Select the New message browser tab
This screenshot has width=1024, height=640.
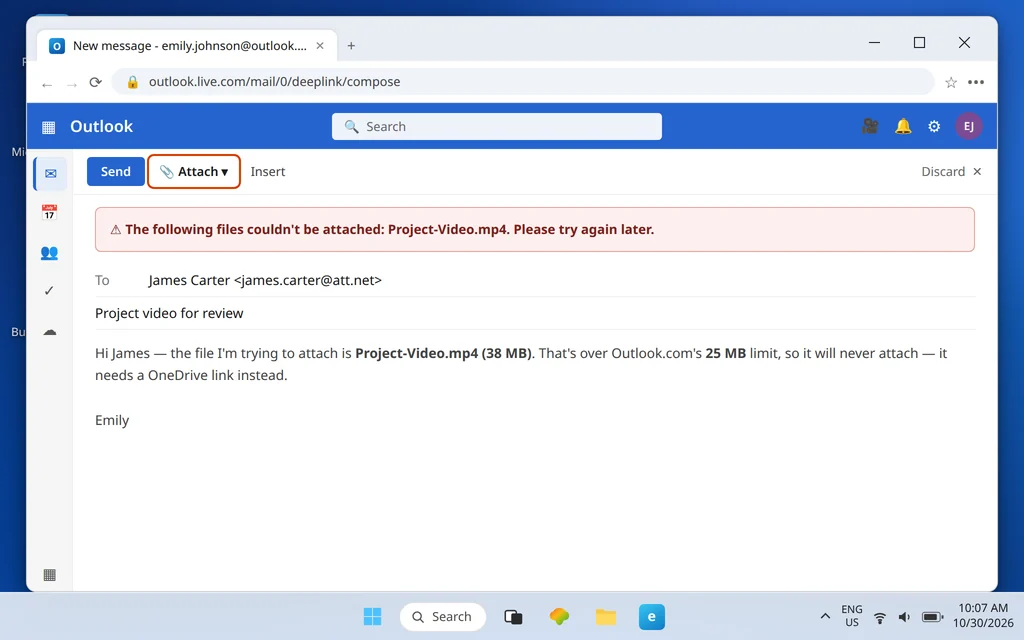point(187,46)
